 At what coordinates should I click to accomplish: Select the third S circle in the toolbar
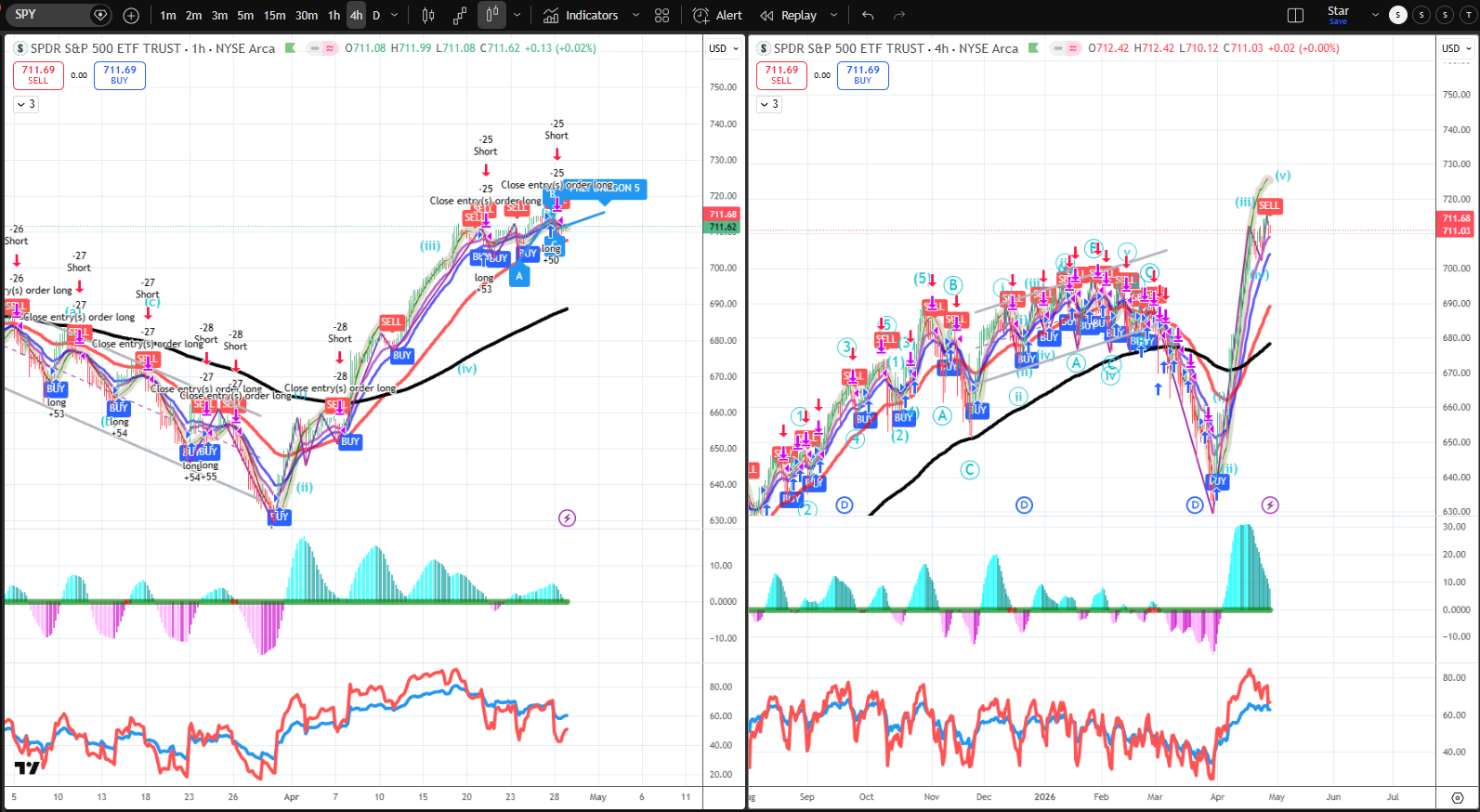[x=1445, y=15]
